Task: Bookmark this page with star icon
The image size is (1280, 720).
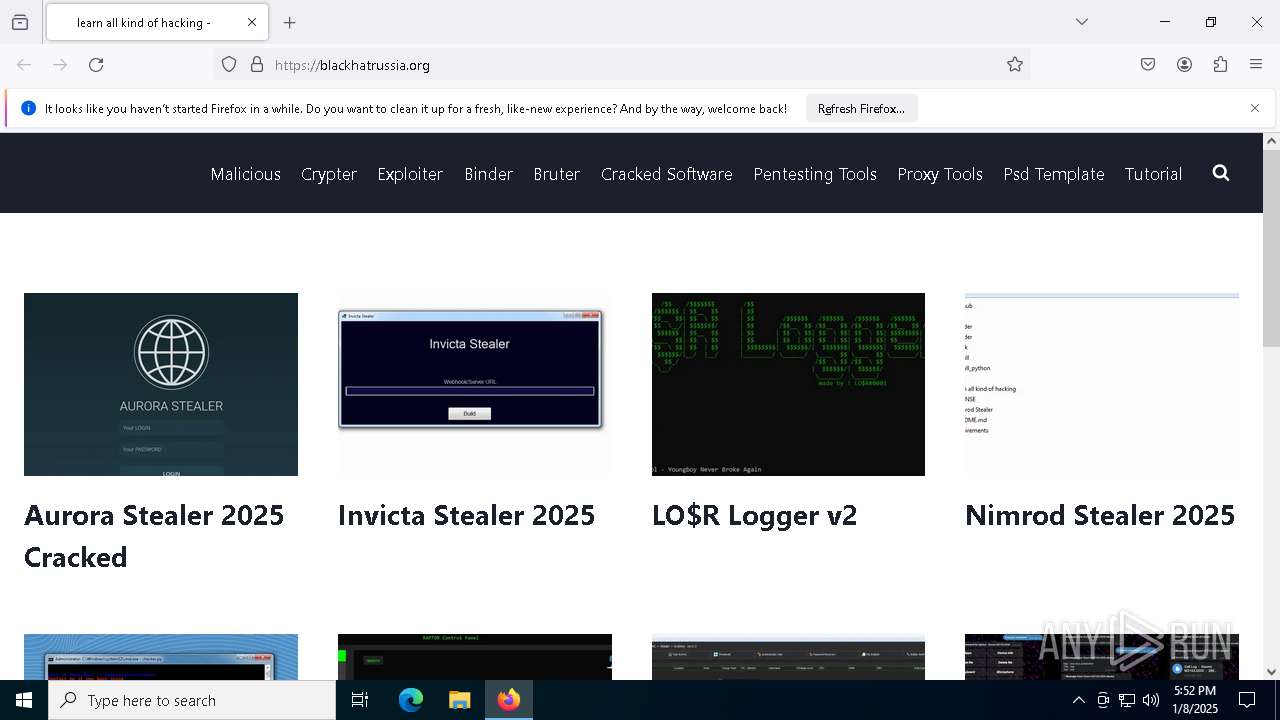Action: click(1015, 65)
